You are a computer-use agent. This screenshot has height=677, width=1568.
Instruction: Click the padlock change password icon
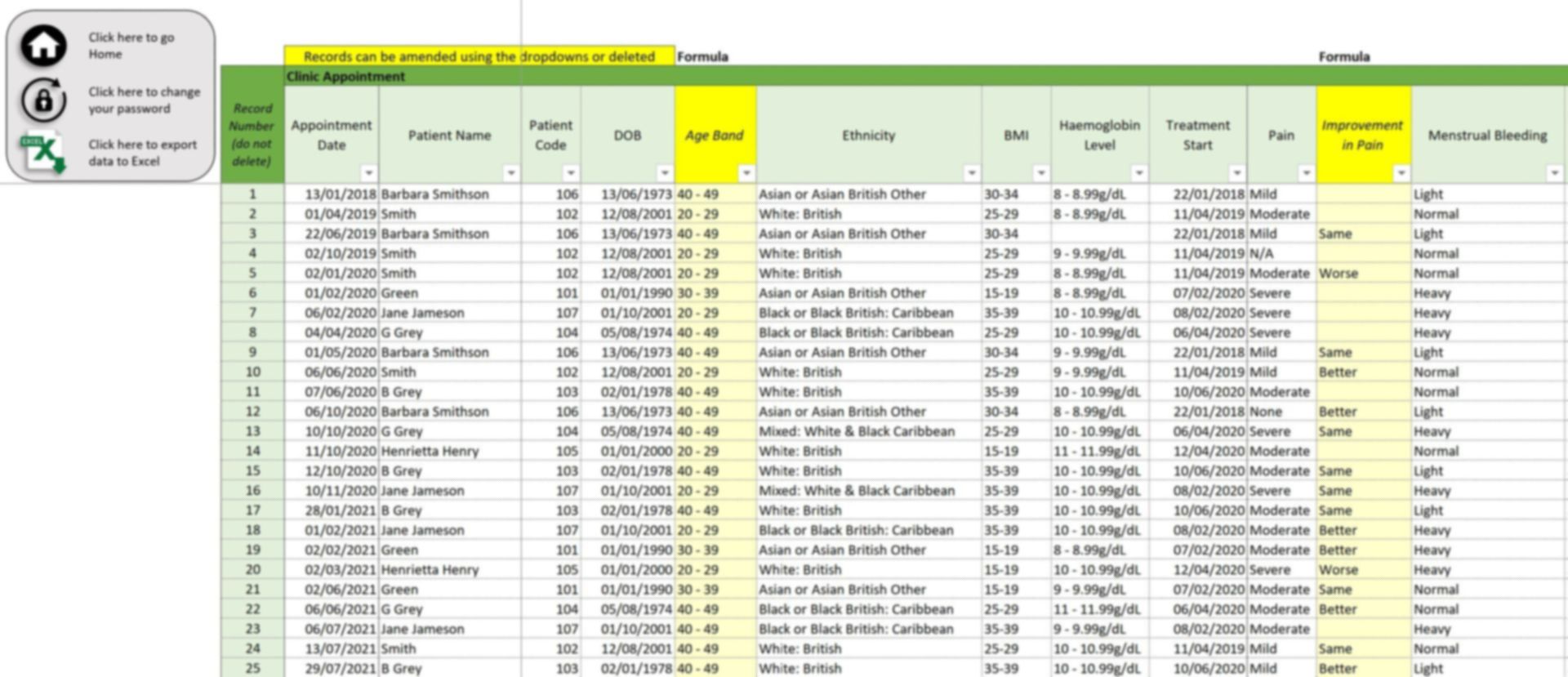click(x=43, y=100)
